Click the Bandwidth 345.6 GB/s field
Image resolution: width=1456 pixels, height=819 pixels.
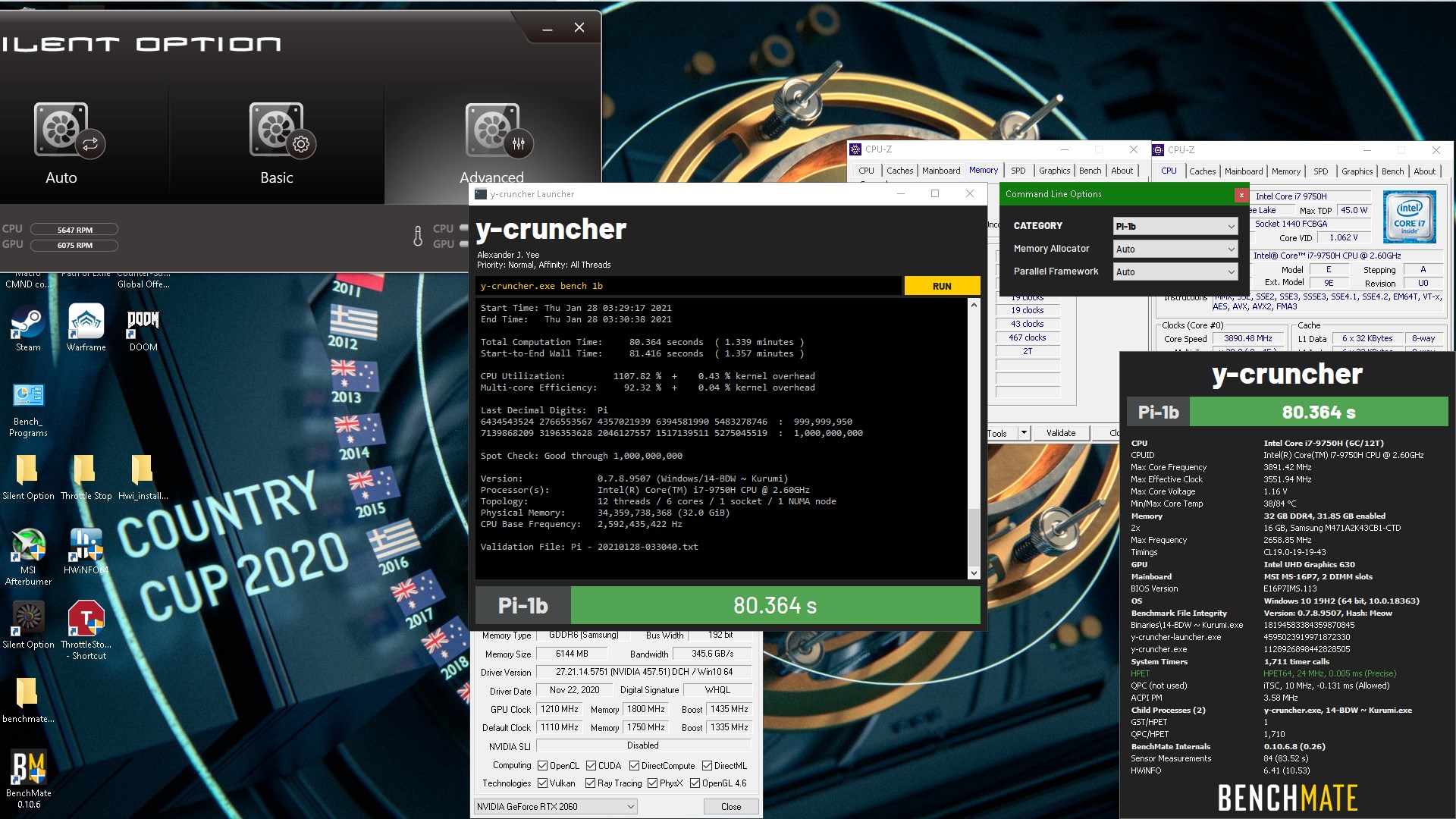pyautogui.click(x=712, y=654)
